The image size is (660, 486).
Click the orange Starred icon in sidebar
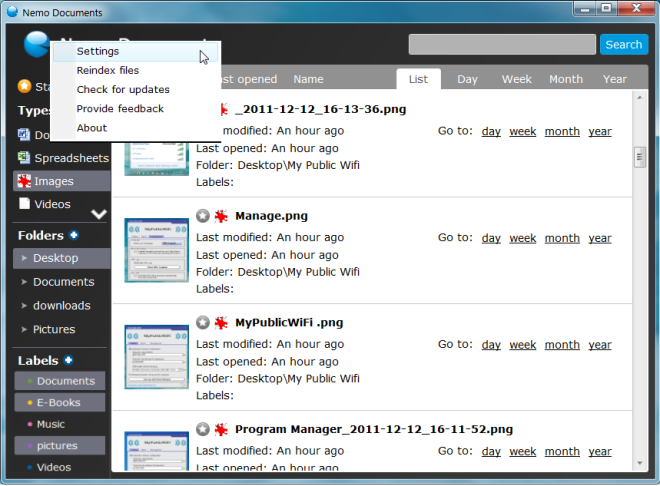pyautogui.click(x=24, y=86)
